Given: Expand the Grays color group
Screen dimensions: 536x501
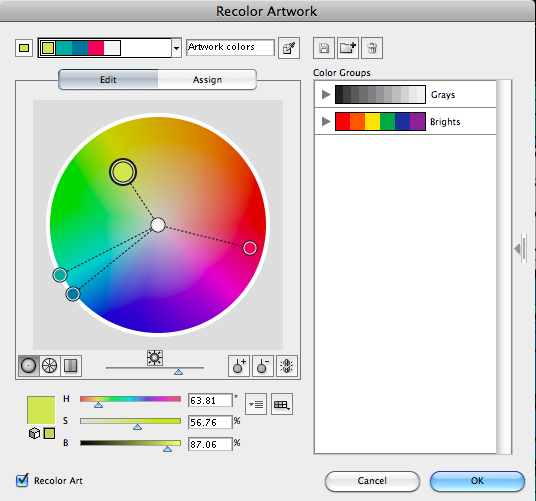Looking at the screenshot, I should tap(326, 94).
